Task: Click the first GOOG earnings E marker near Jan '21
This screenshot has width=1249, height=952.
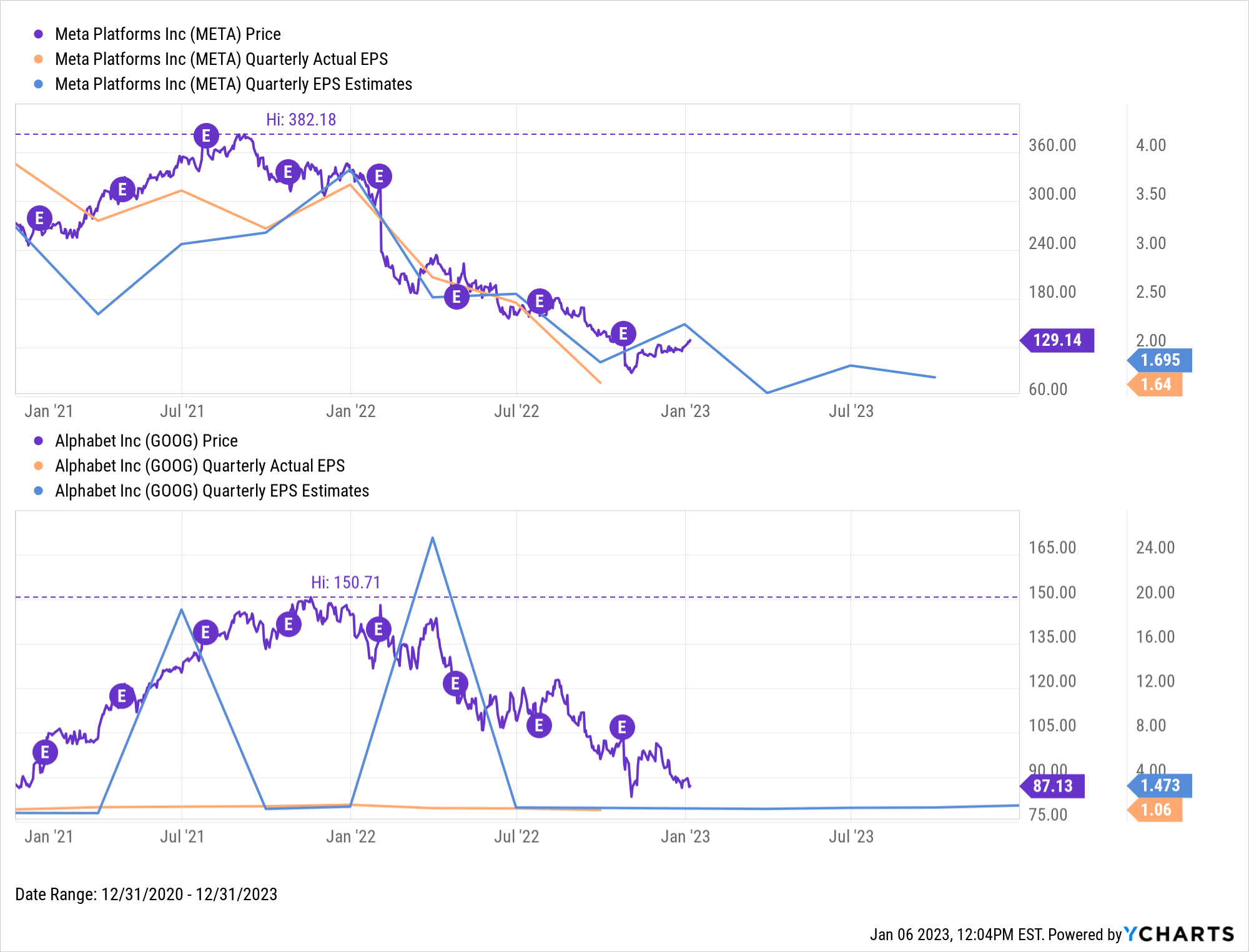Action: click(45, 752)
